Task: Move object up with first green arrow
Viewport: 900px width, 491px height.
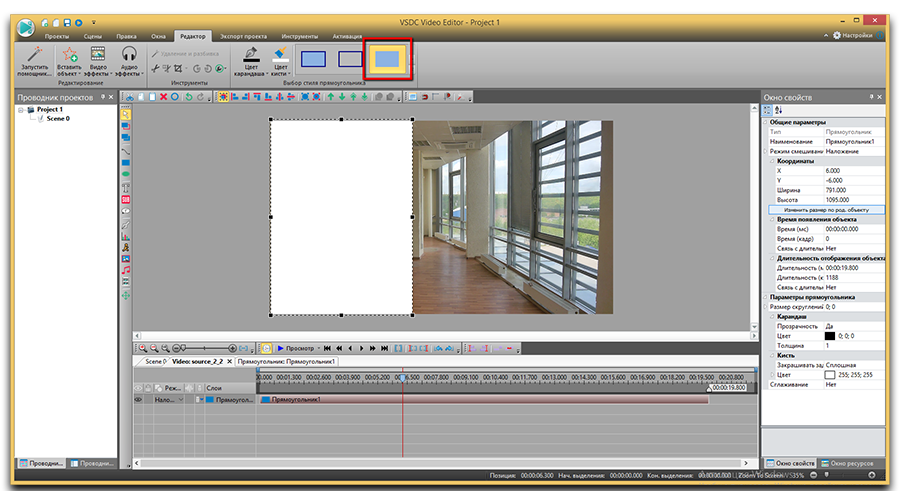Action: [331, 97]
